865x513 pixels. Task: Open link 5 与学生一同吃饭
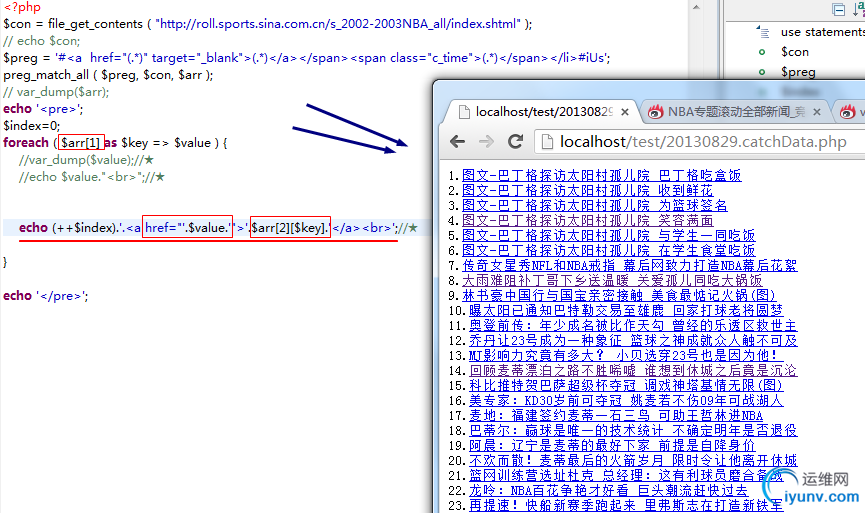[x=608, y=236]
